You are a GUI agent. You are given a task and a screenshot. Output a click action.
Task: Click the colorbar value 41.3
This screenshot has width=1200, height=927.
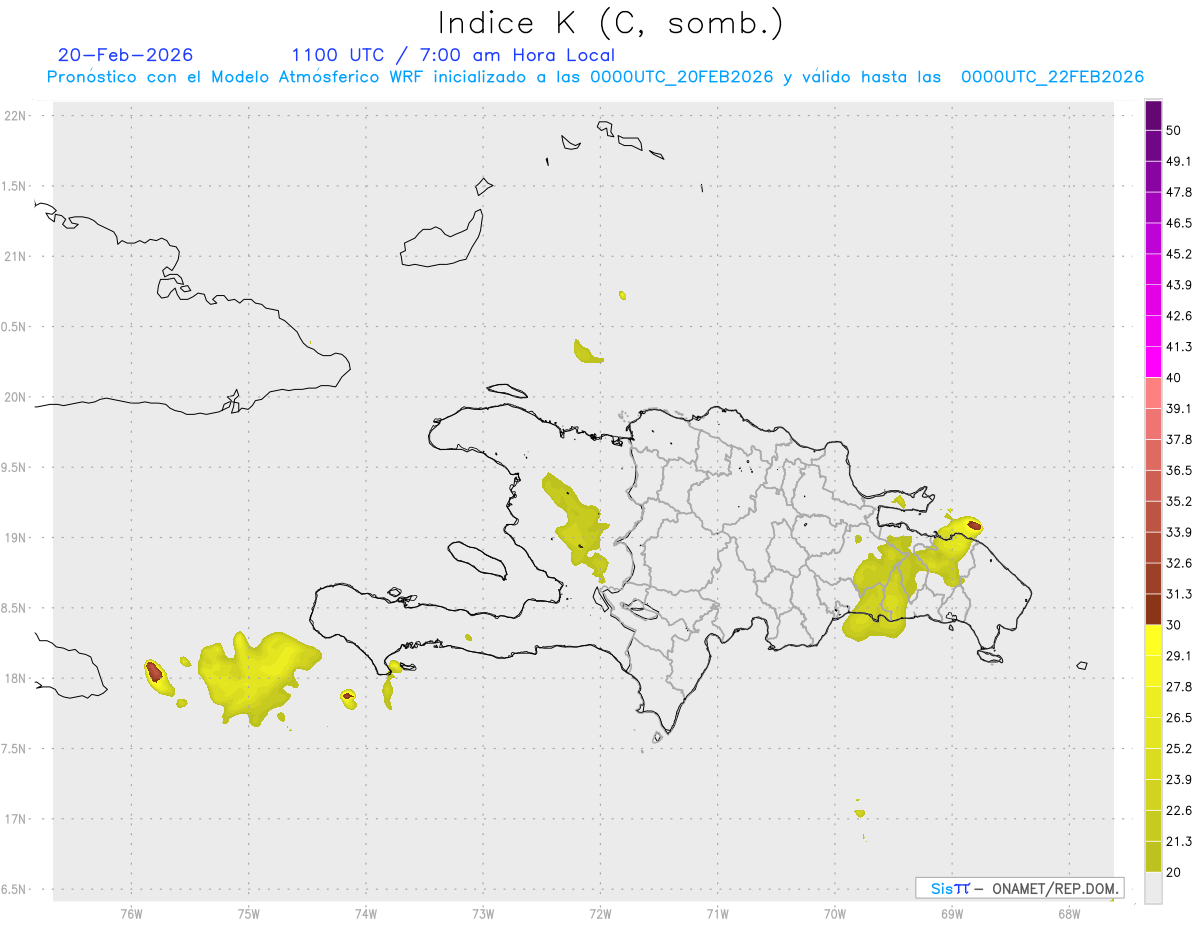pyautogui.click(x=1179, y=347)
